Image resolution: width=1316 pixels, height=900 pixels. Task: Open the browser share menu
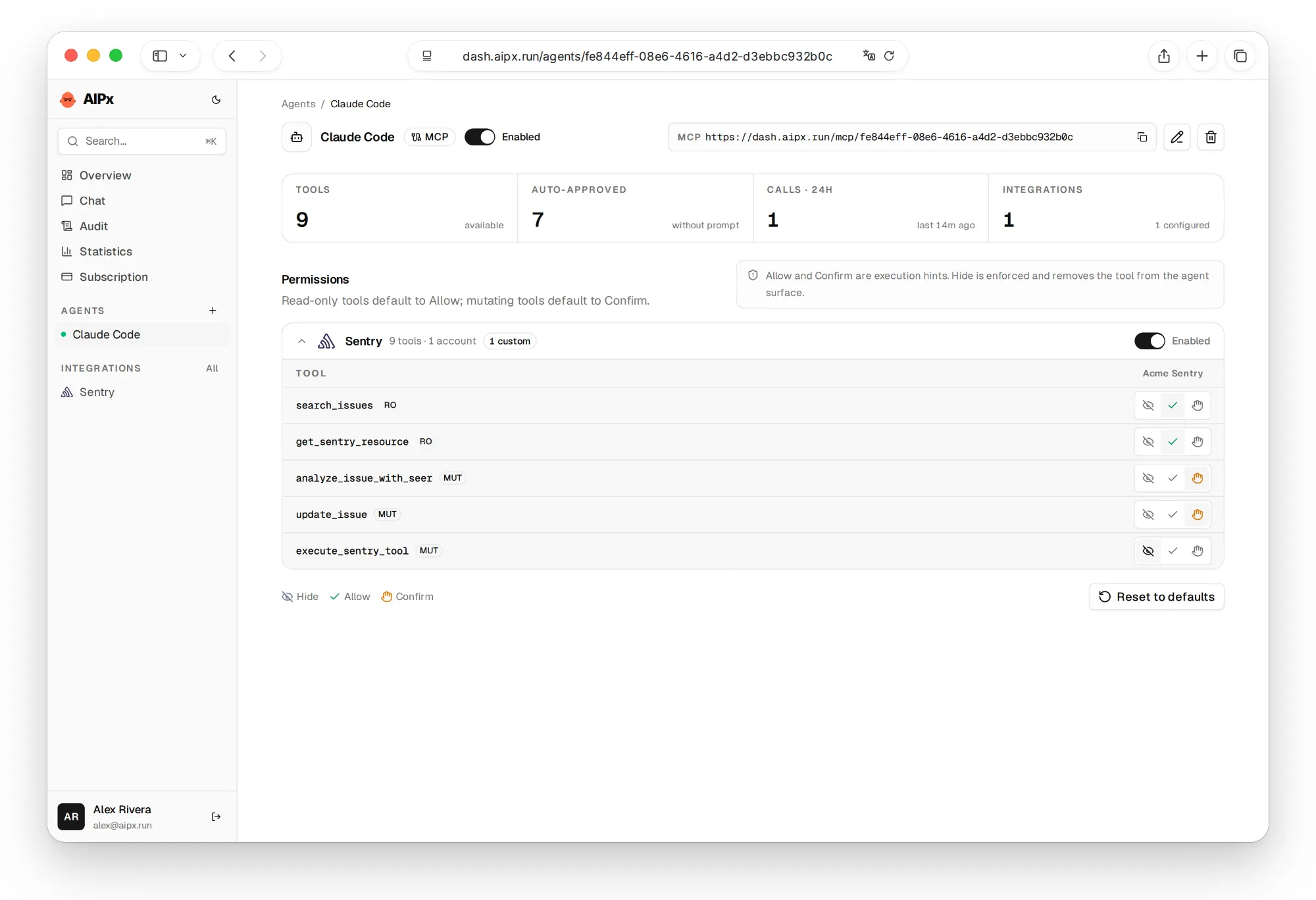(1164, 56)
